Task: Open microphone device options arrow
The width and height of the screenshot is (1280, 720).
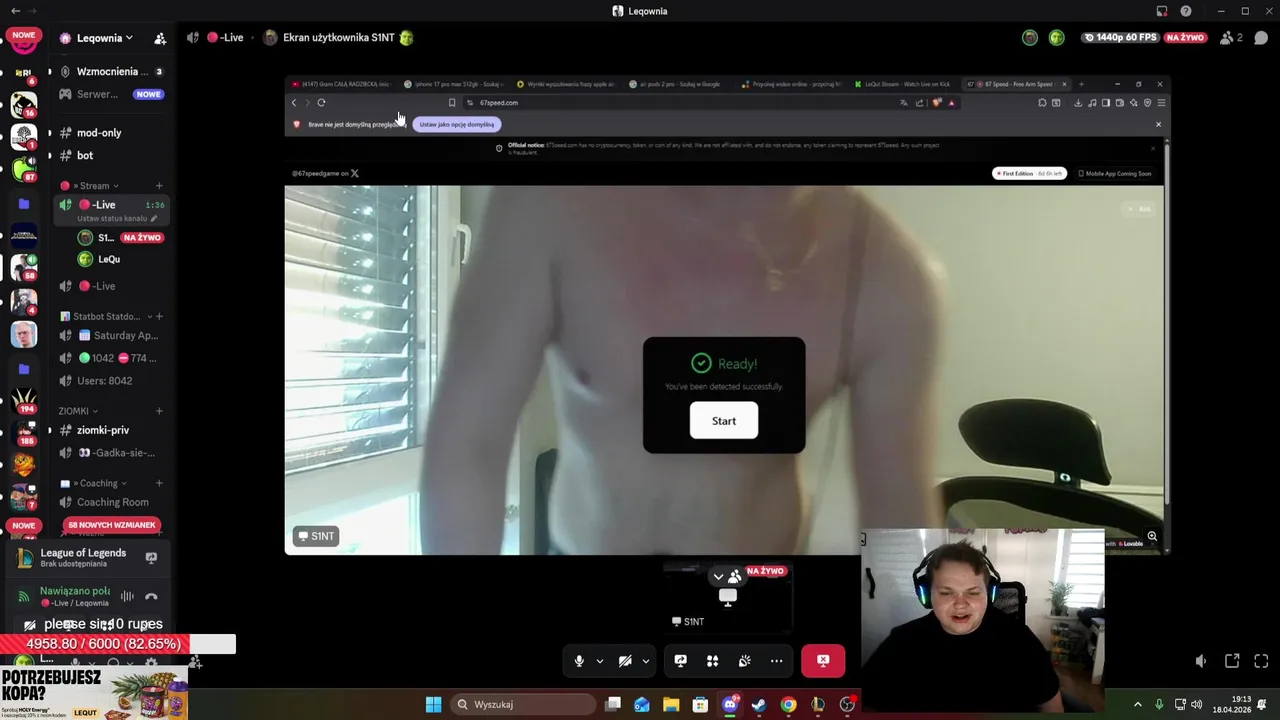Action: click(600, 661)
